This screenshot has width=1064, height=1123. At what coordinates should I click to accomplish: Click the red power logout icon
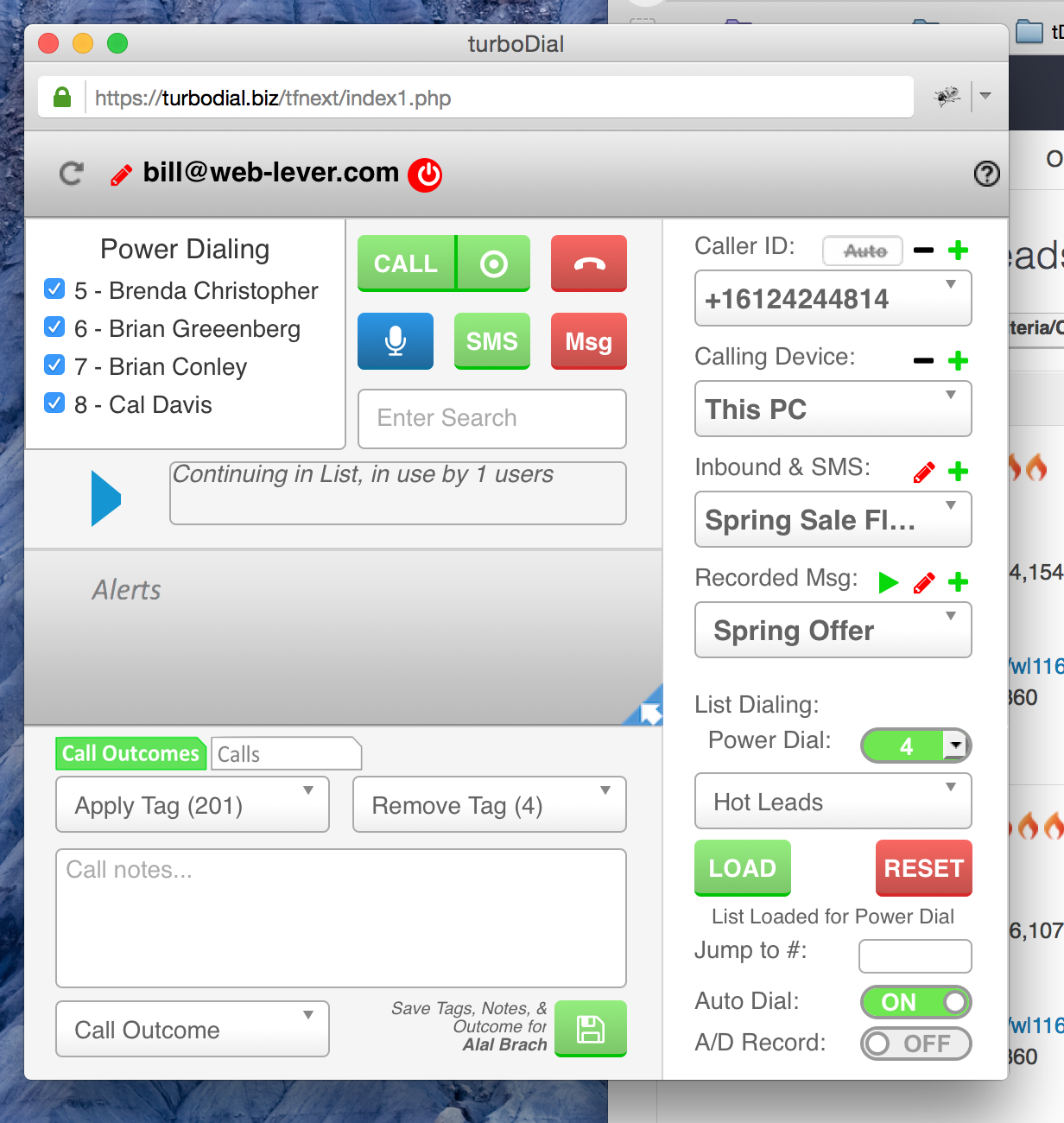[425, 174]
